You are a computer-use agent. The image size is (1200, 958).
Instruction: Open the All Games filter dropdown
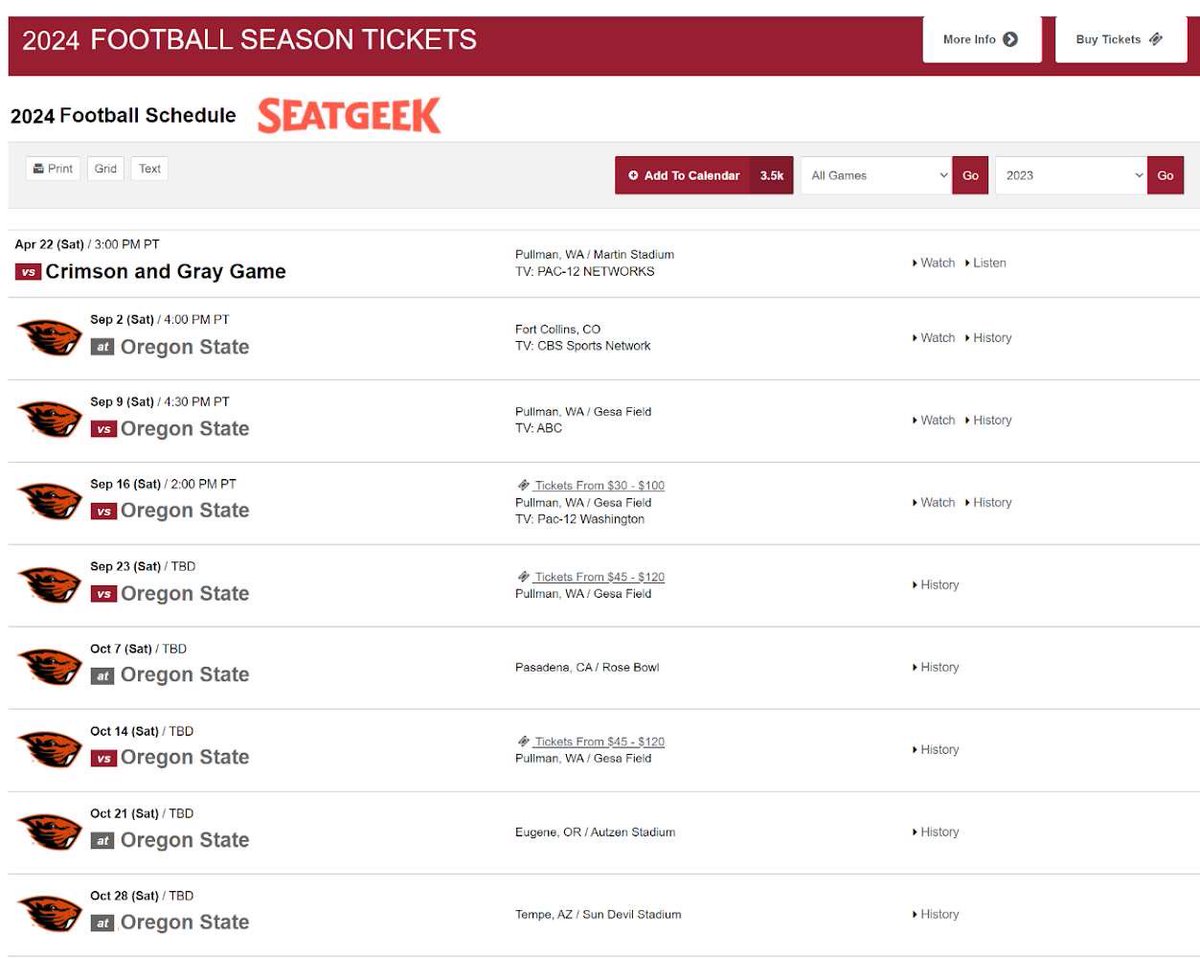pyautogui.click(x=876, y=174)
